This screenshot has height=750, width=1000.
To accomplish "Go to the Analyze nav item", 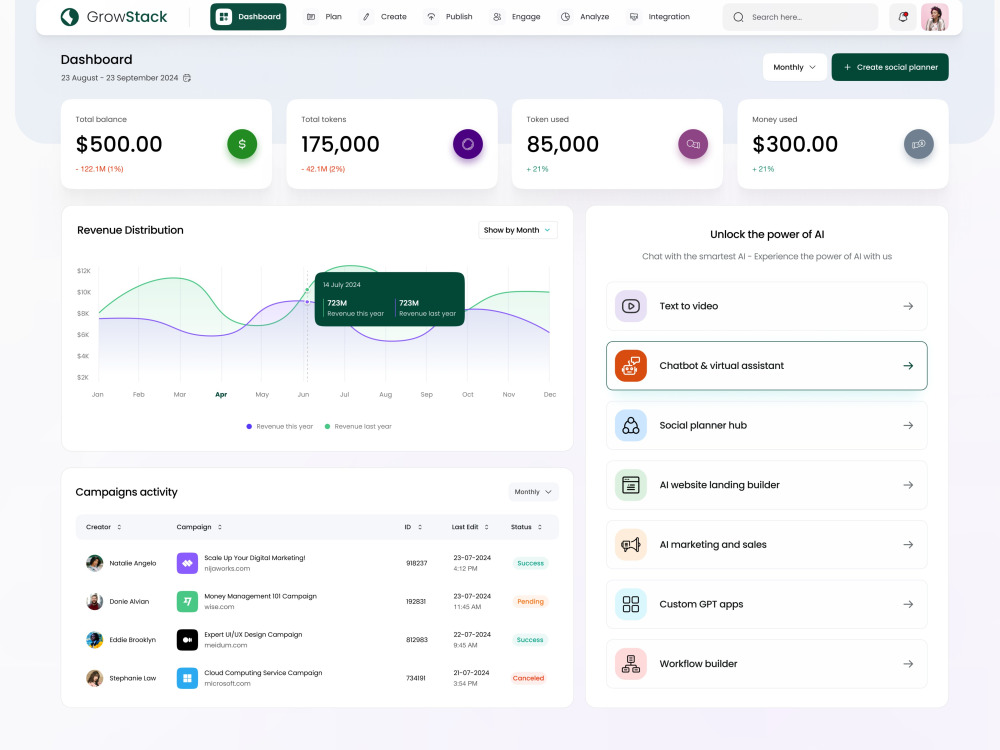I will (585, 17).
